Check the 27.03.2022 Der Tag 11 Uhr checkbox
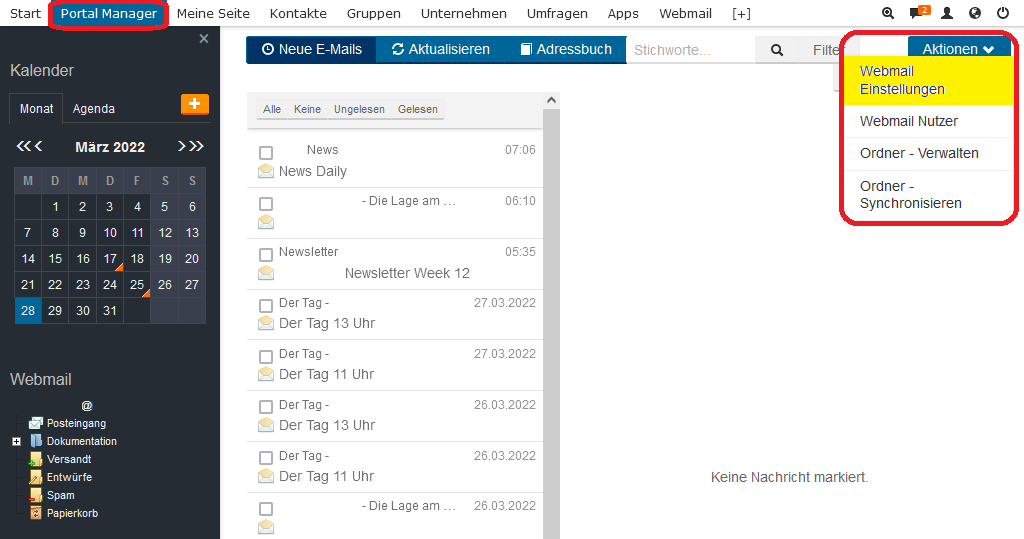This screenshot has height=539, width=1024. [266, 357]
